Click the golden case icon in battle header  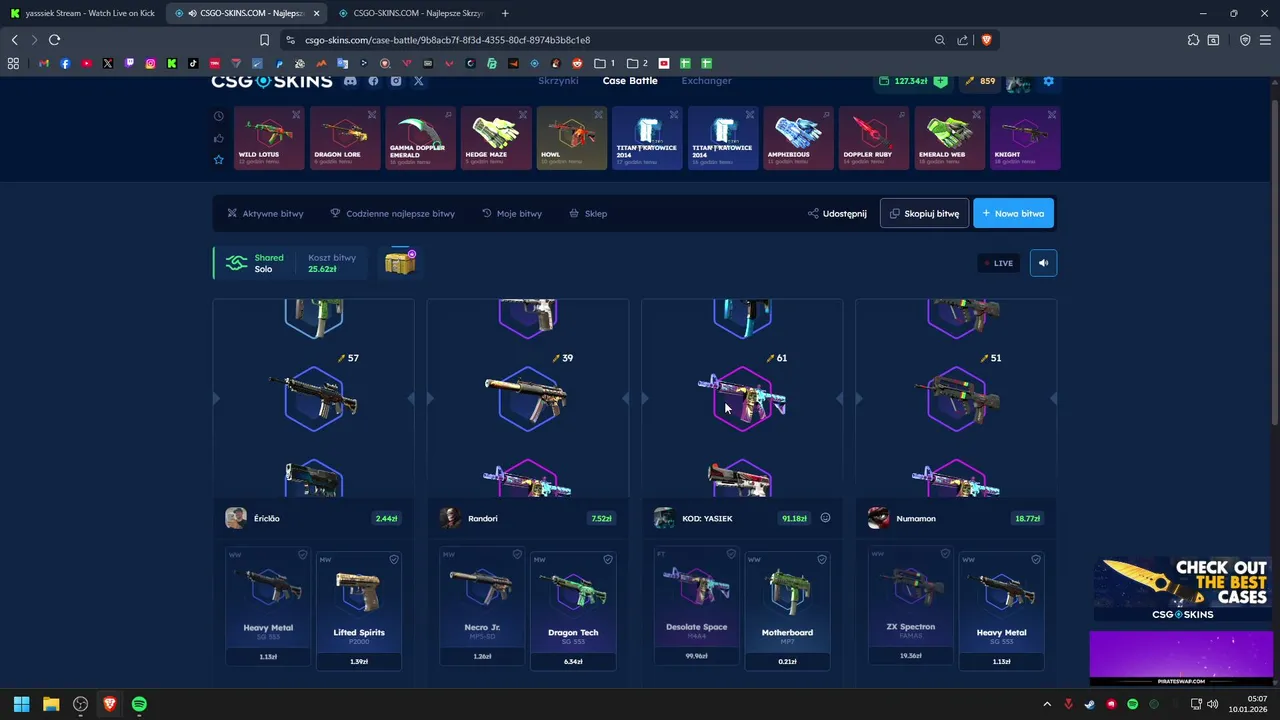(x=400, y=263)
